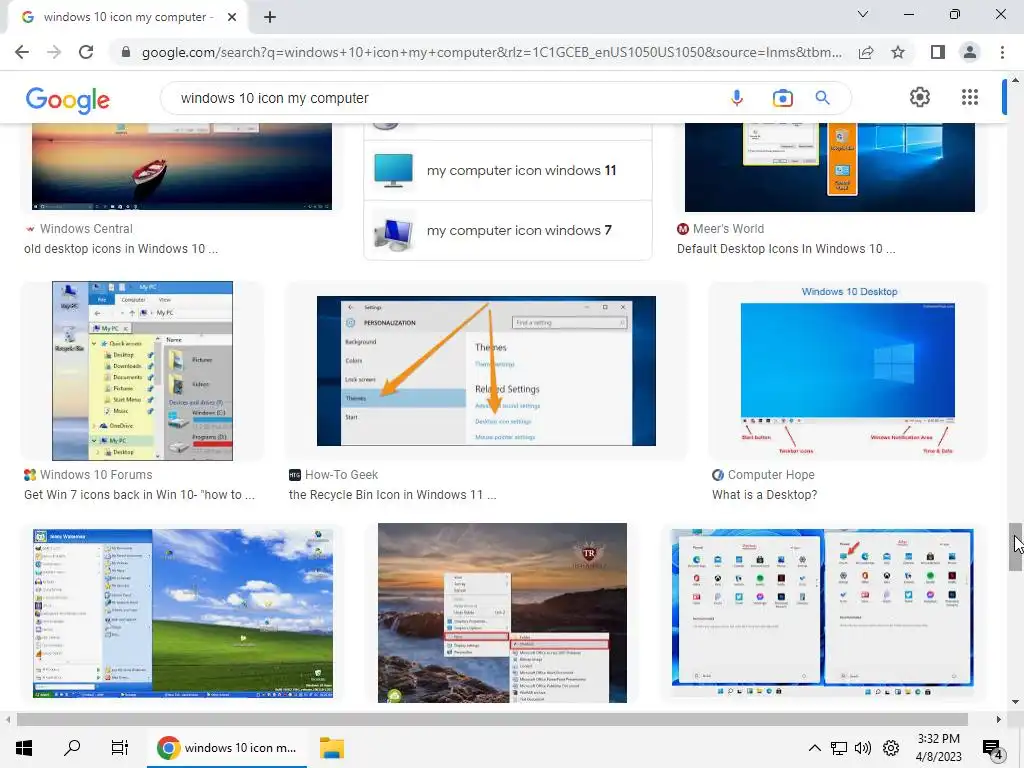Open Google quick settings gear
Image resolution: width=1024 pixels, height=768 pixels.
920,97
